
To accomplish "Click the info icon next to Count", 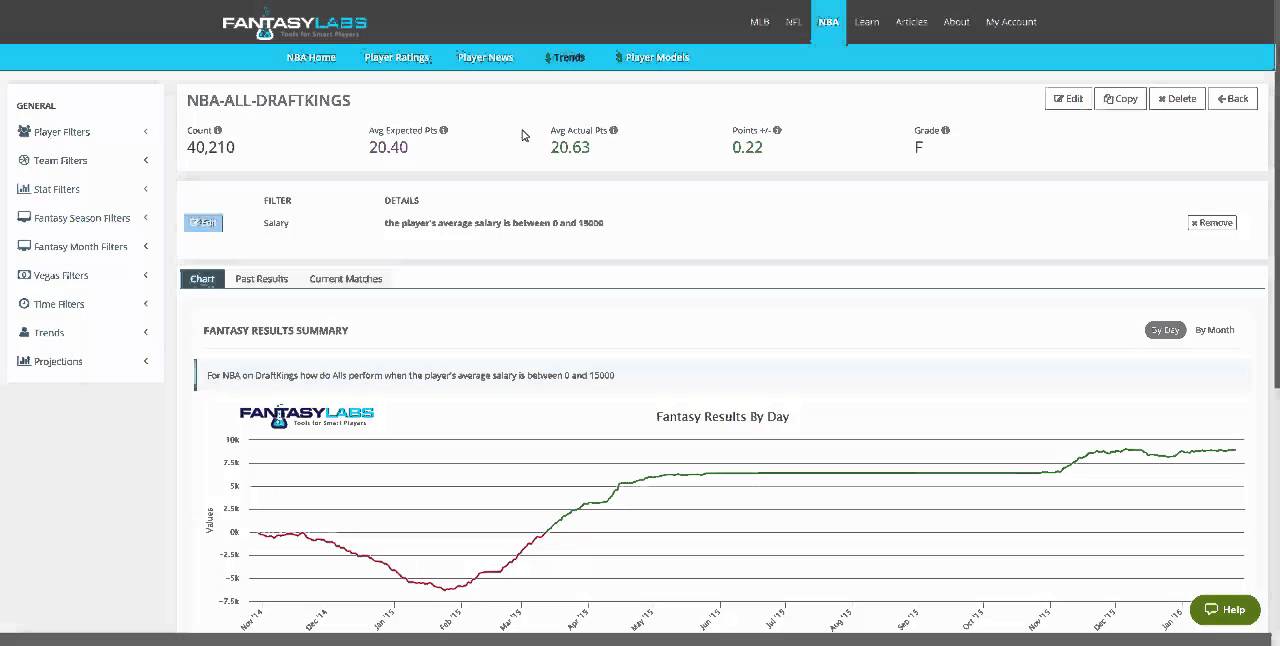I will click(x=218, y=130).
